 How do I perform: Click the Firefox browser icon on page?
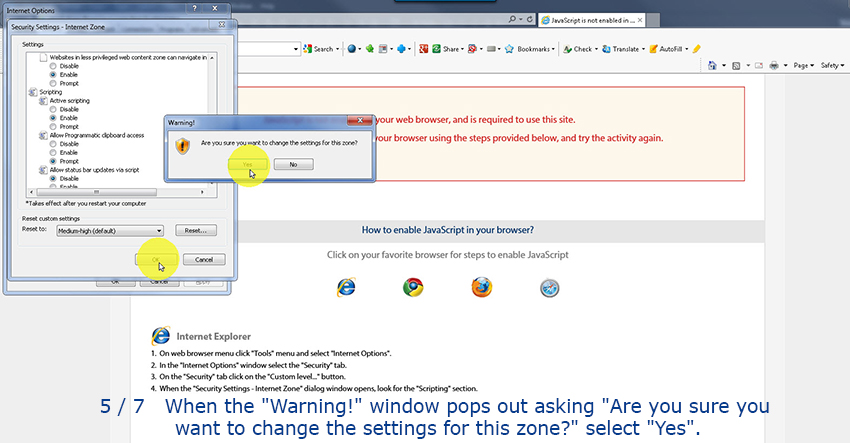tap(481, 287)
